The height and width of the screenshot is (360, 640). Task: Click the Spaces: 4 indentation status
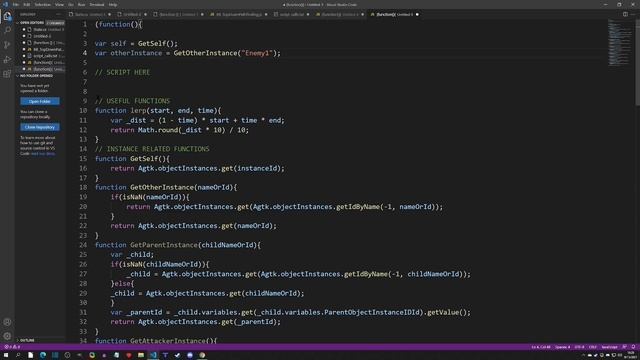(x=562, y=347)
